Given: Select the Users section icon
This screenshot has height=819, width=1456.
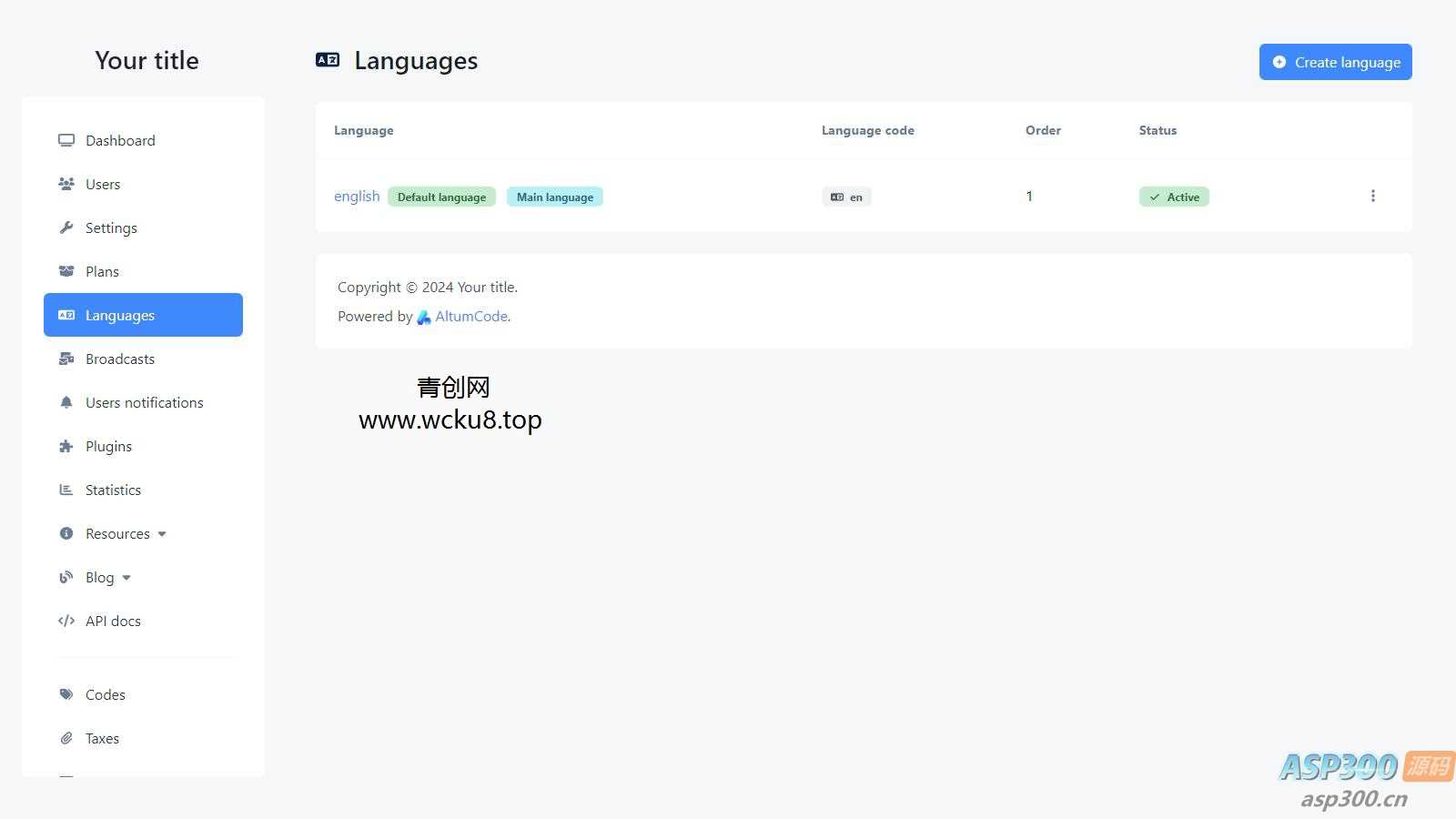Looking at the screenshot, I should click(x=66, y=184).
